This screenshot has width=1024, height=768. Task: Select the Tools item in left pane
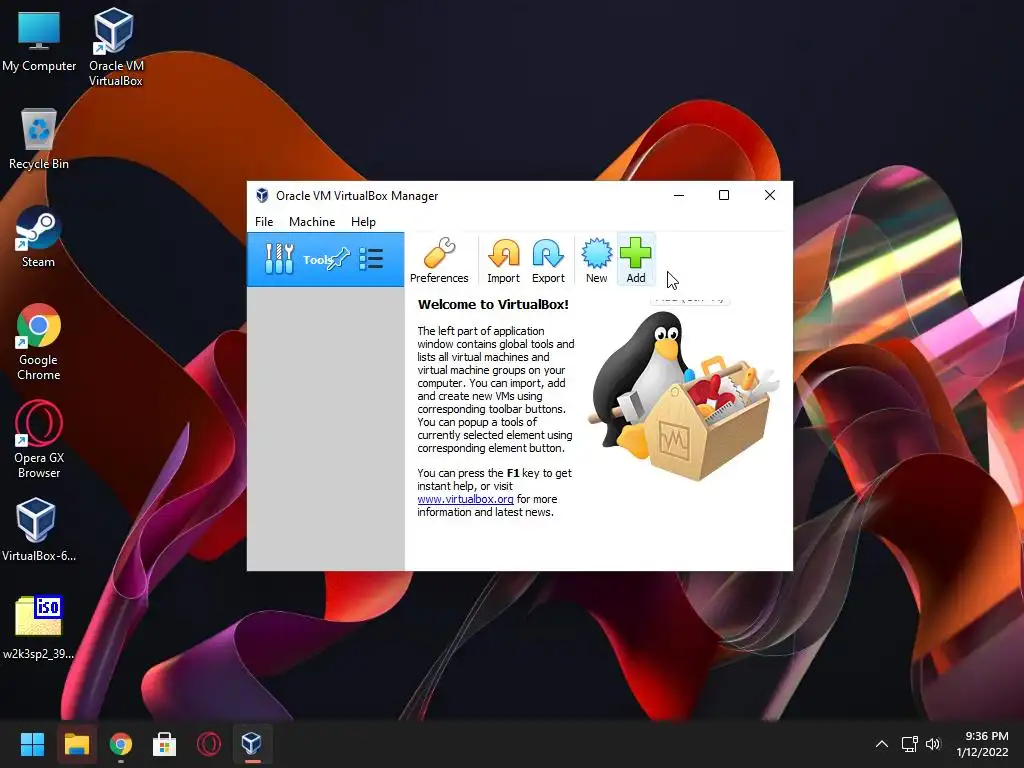tap(325, 259)
